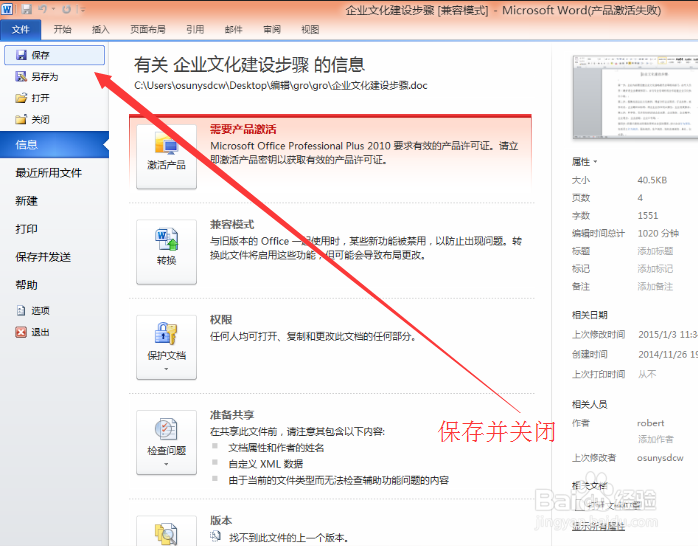Switch to the Home (开始) ribbon tab
Image resolution: width=698 pixels, height=546 pixels.
point(62,29)
